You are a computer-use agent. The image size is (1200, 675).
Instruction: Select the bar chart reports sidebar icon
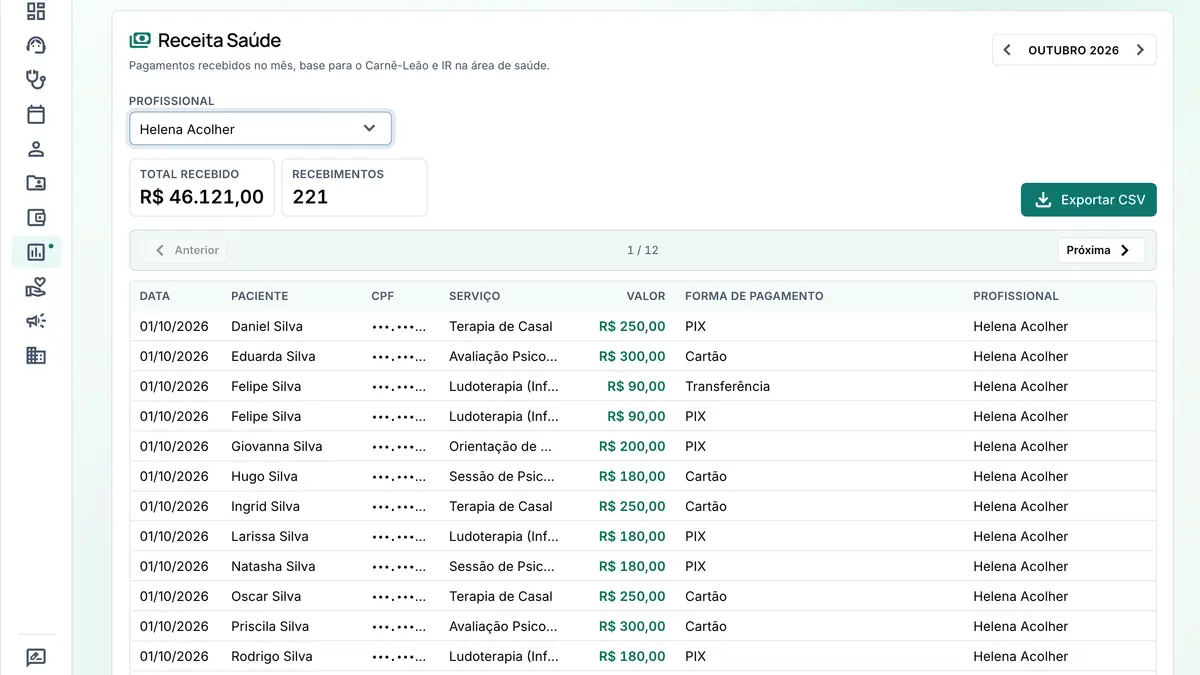click(36, 252)
